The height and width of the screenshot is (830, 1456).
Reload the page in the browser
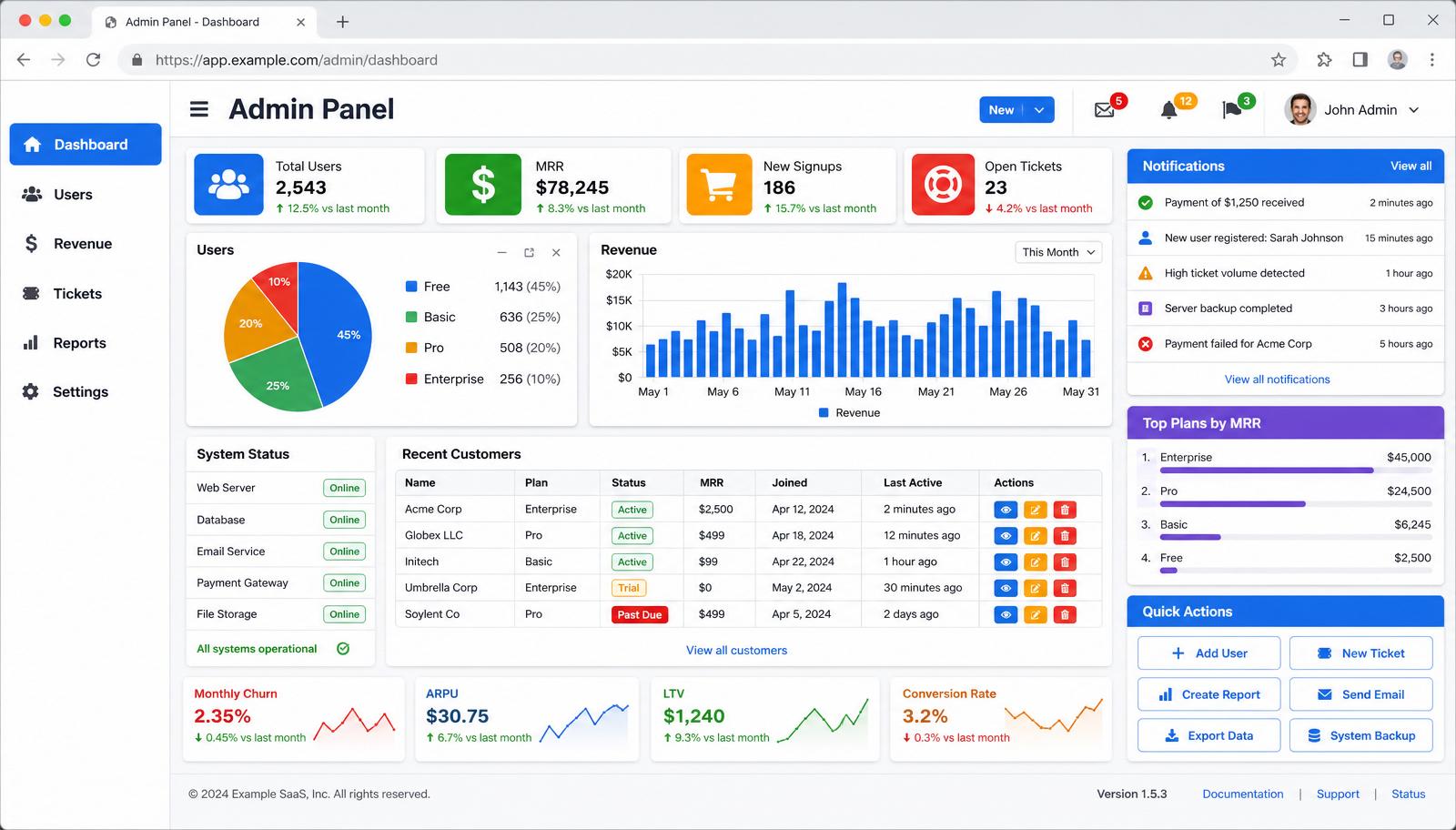tap(93, 60)
